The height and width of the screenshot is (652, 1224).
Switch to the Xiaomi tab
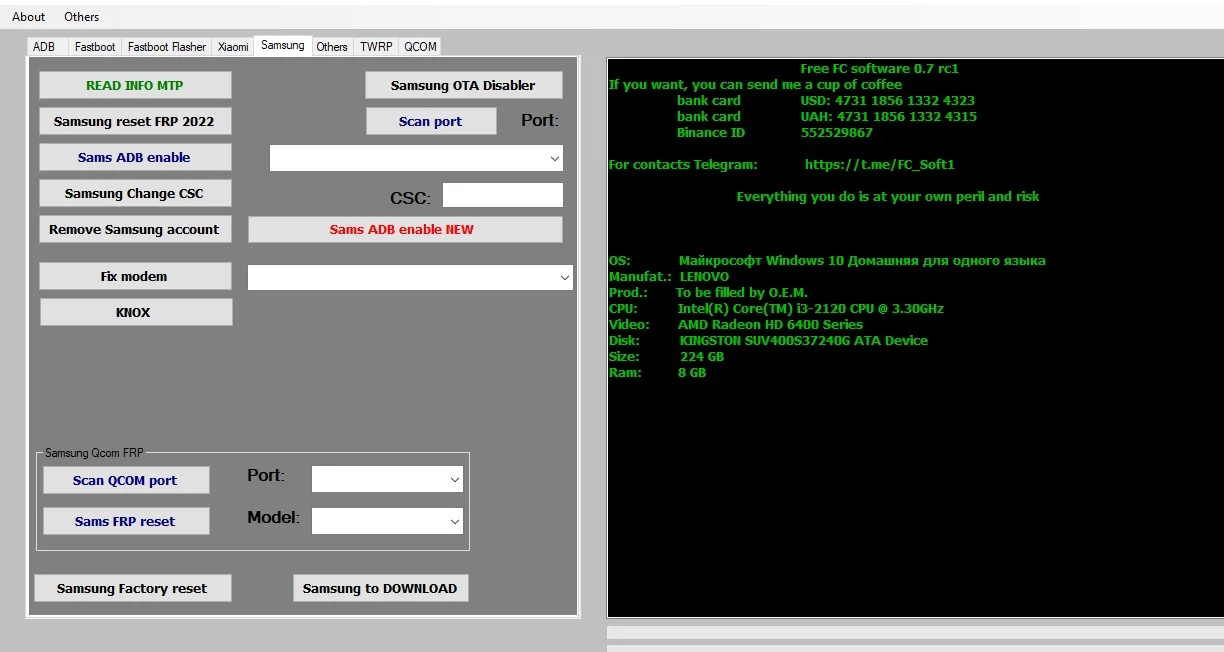point(233,47)
